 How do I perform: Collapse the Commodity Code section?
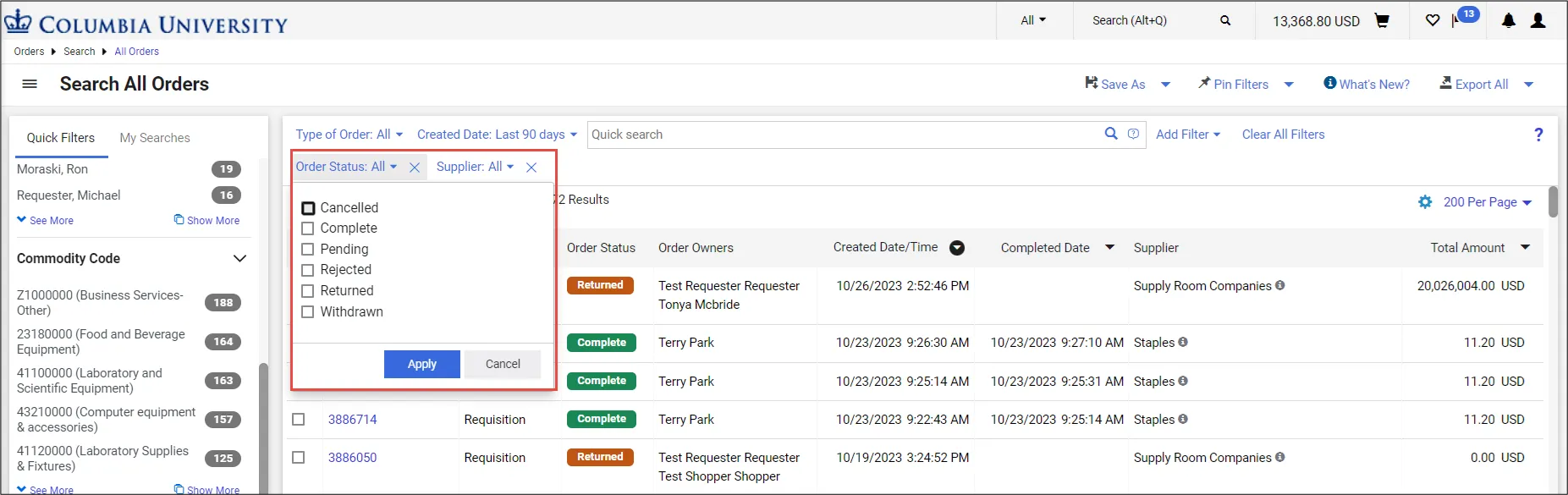[x=239, y=258]
